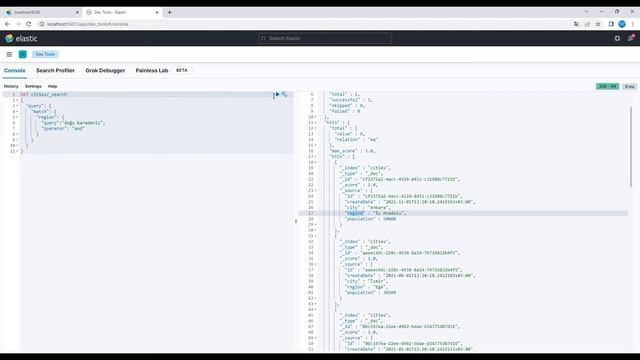The image size is (640, 360).
Task: Open the Painless Lab tab
Action: click(152, 70)
